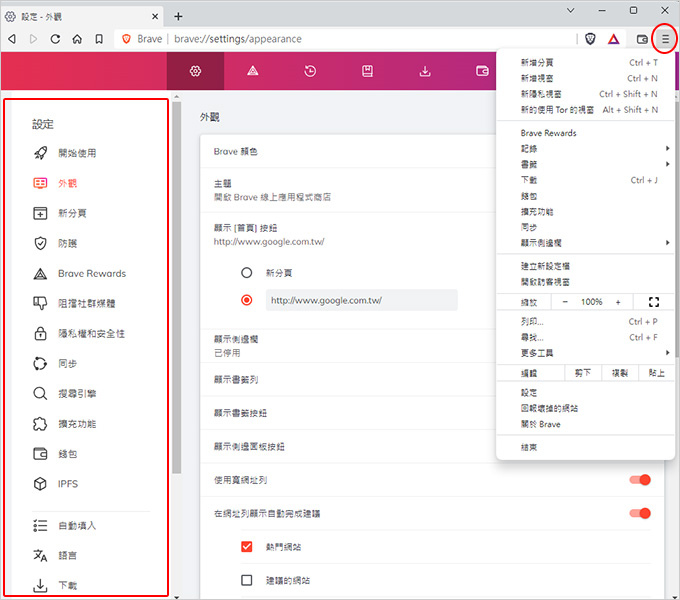Select the settings gear tab in pink header
Viewport: 680px width, 600px height.
click(195, 71)
